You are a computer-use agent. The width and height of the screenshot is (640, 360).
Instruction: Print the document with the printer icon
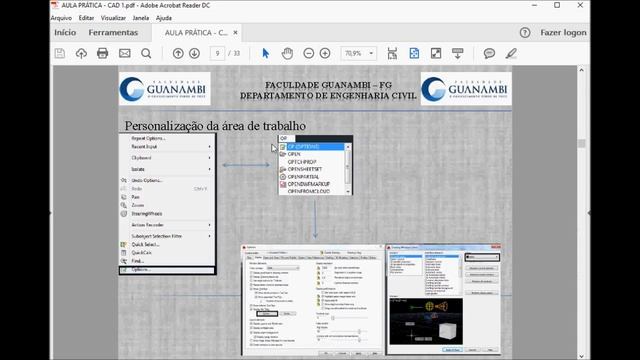102,53
